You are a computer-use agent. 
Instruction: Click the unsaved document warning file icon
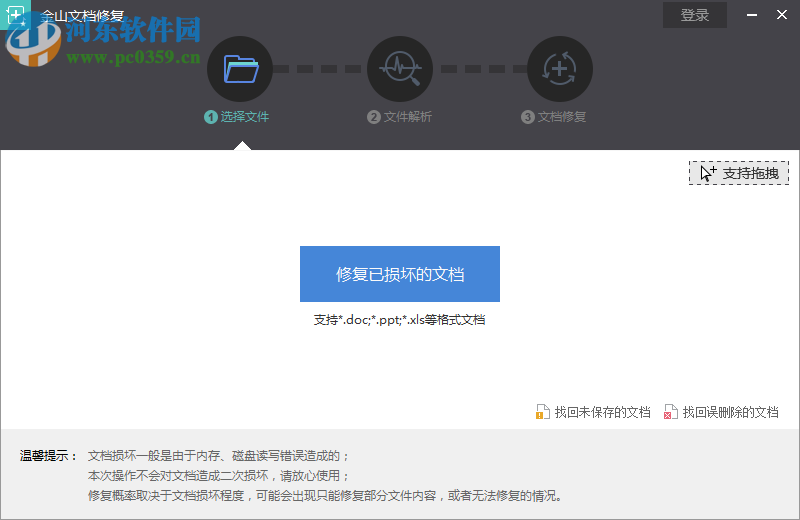(x=542, y=412)
